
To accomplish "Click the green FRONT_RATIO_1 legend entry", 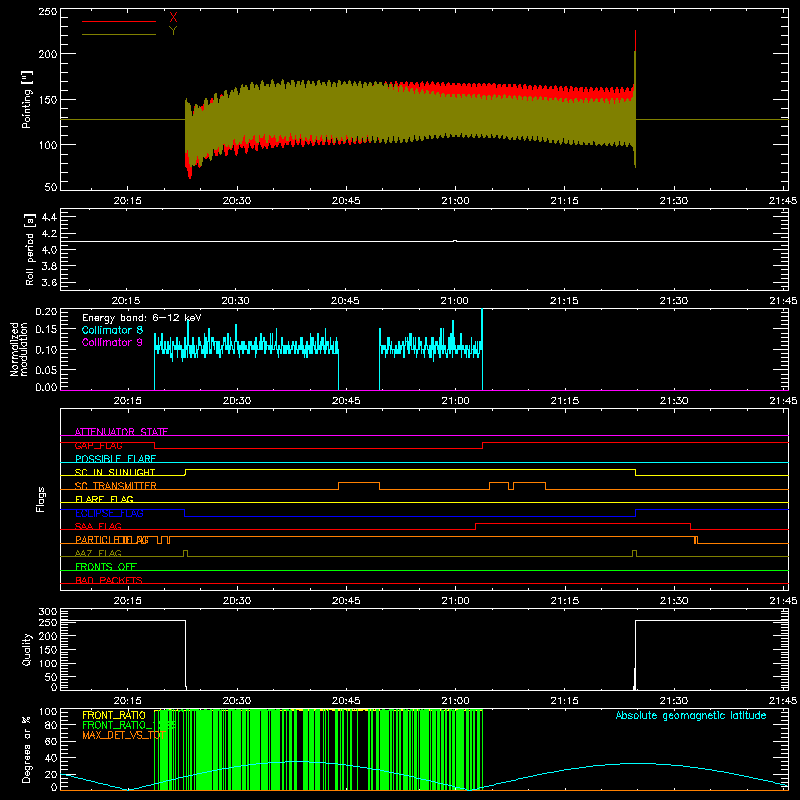I will pos(129,725).
